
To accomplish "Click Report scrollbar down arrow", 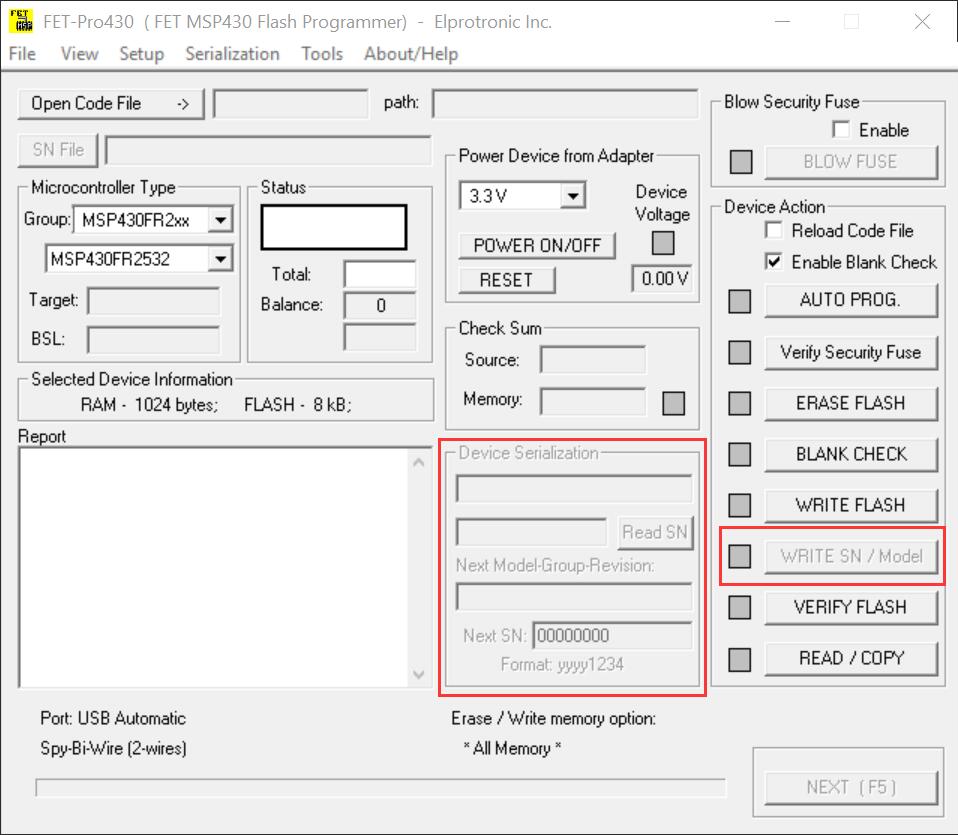I will point(419,674).
